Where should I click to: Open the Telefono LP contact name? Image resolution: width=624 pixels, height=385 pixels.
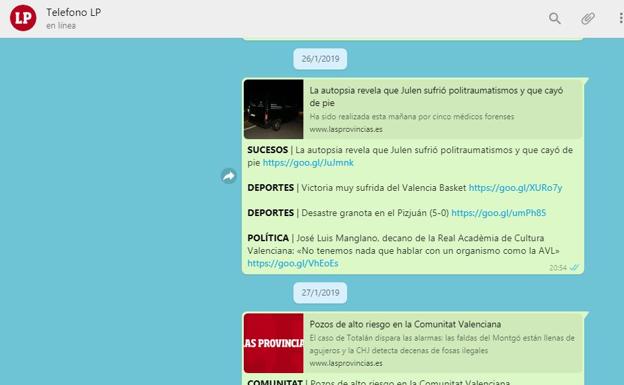[x=74, y=12]
